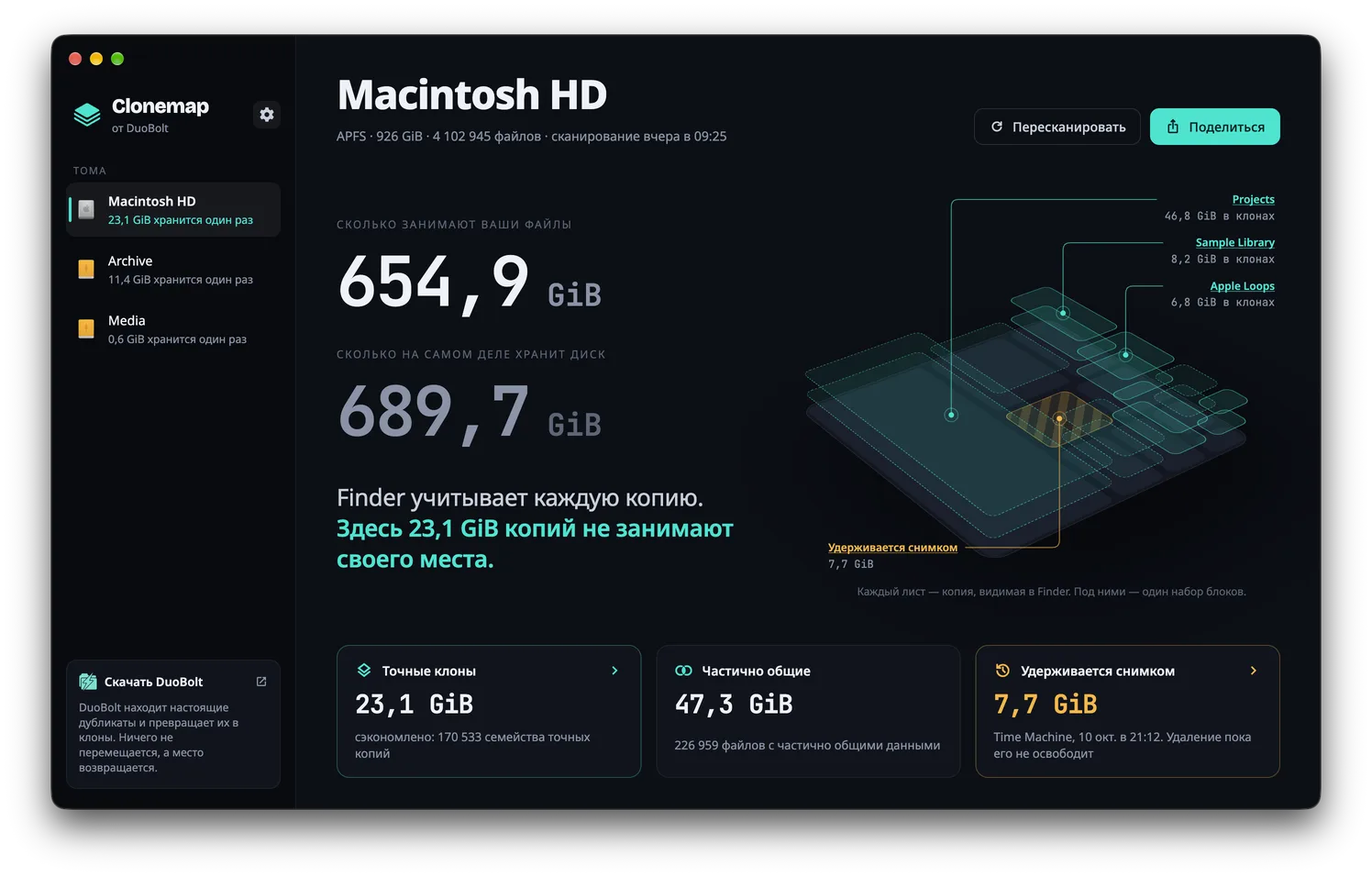
Task: Click the Пересканировать button
Action: pos(1057,127)
